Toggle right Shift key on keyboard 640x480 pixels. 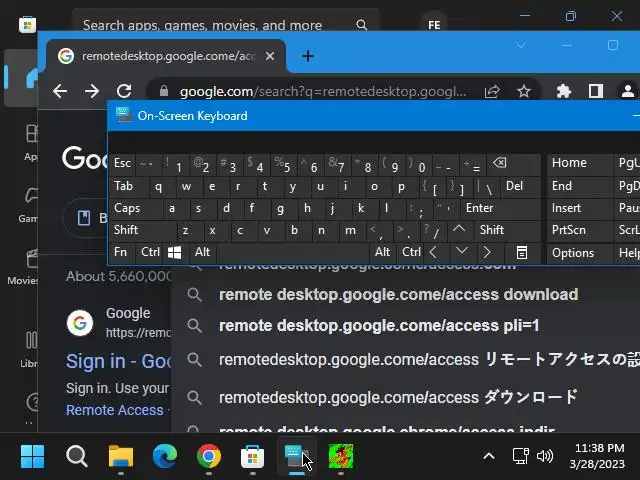[x=508, y=230]
